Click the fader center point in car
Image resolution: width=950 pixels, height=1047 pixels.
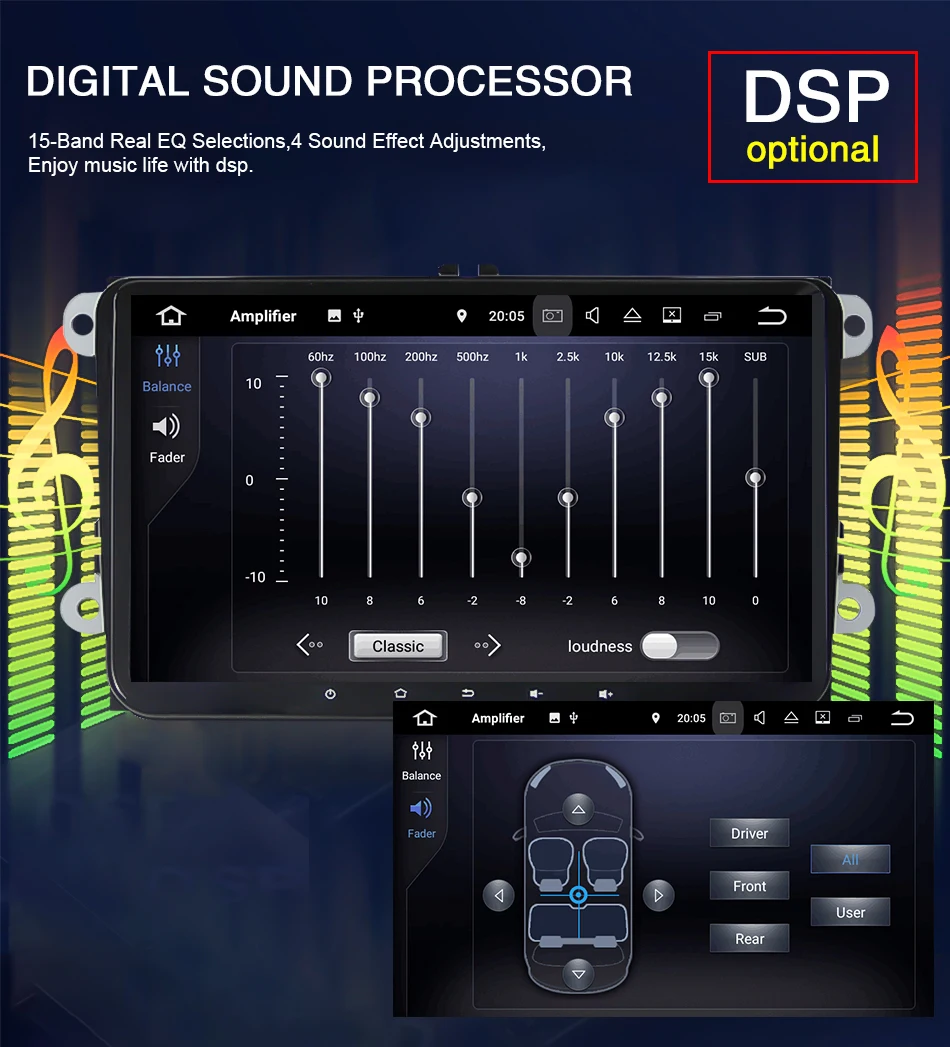579,895
